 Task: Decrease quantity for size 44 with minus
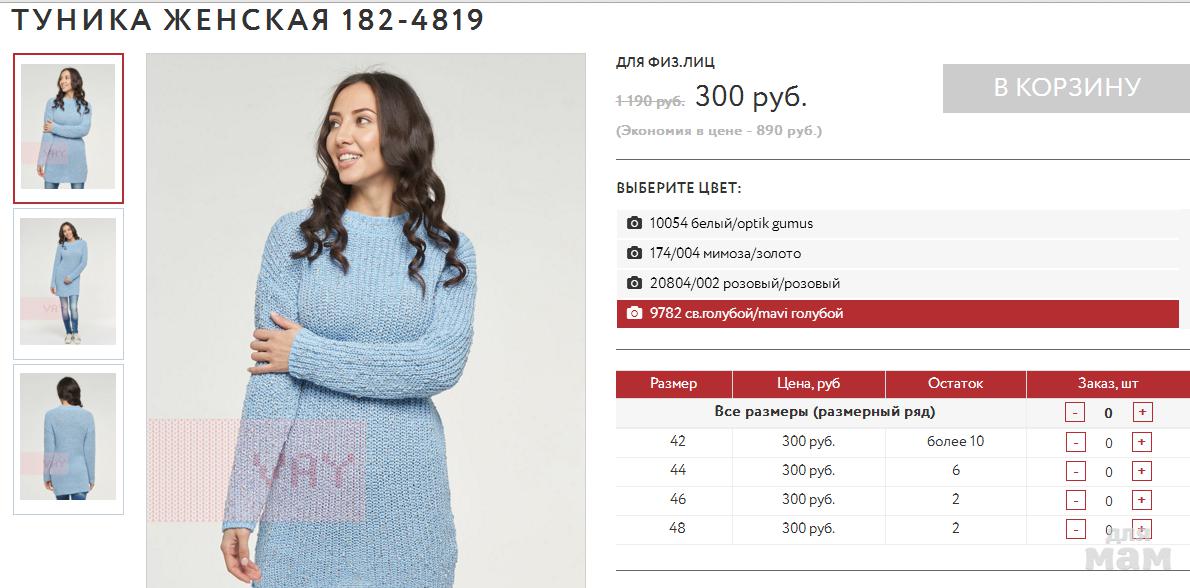[1075, 471]
